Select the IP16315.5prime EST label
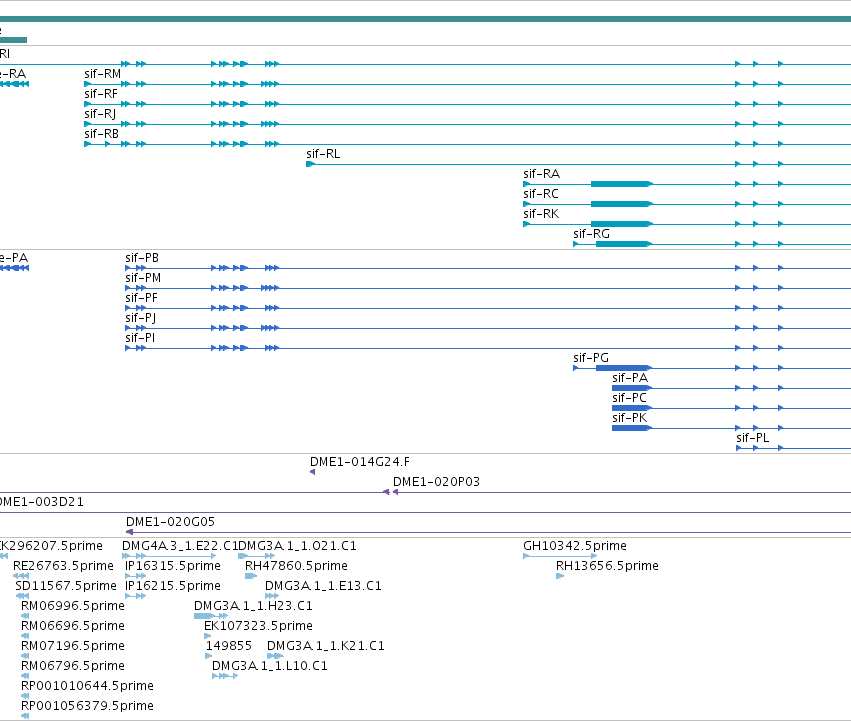This screenshot has height=721, width=851. [173, 566]
